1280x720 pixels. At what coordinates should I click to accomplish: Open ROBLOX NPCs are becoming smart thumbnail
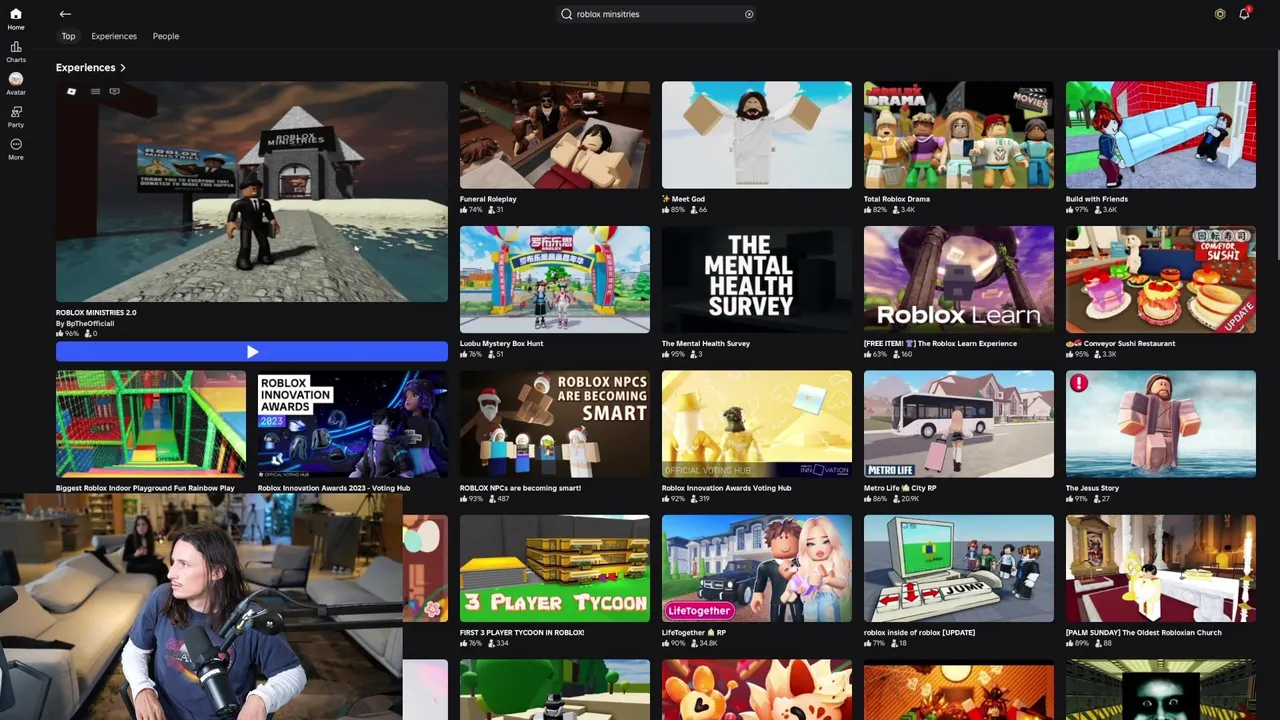click(x=555, y=424)
